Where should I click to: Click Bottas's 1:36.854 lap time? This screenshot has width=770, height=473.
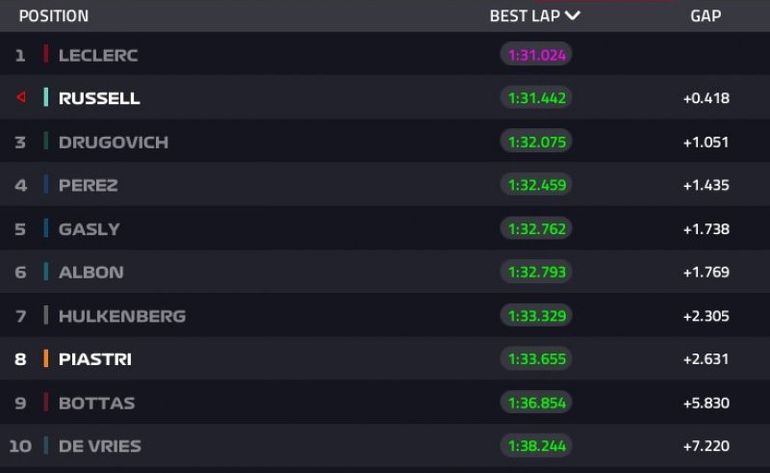click(x=536, y=403)
